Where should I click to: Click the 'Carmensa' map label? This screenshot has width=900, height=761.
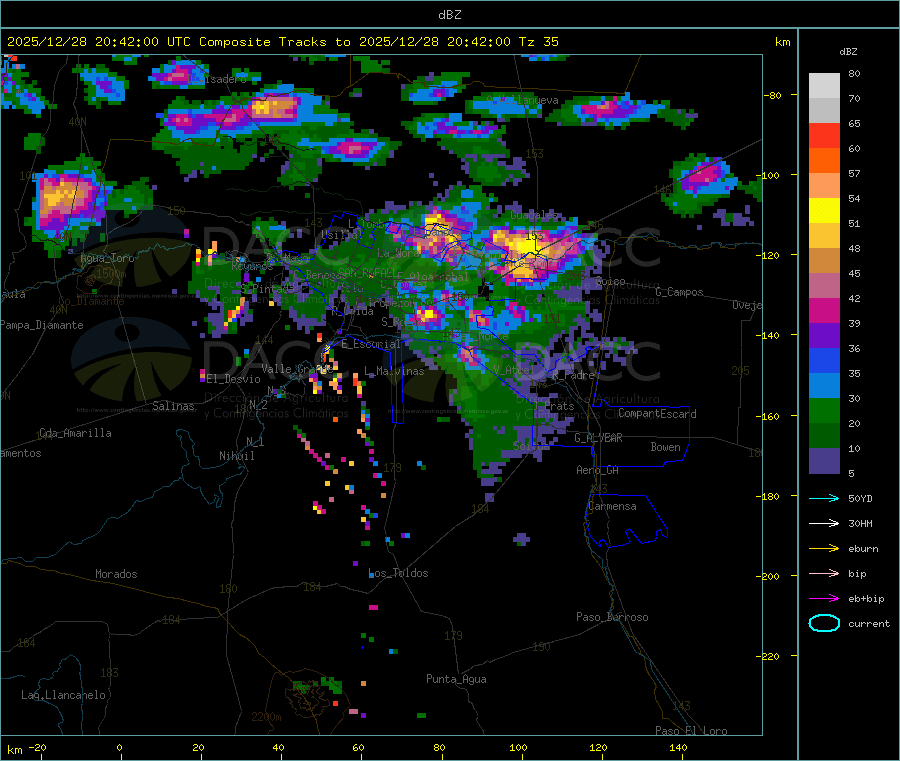(612, 506)
